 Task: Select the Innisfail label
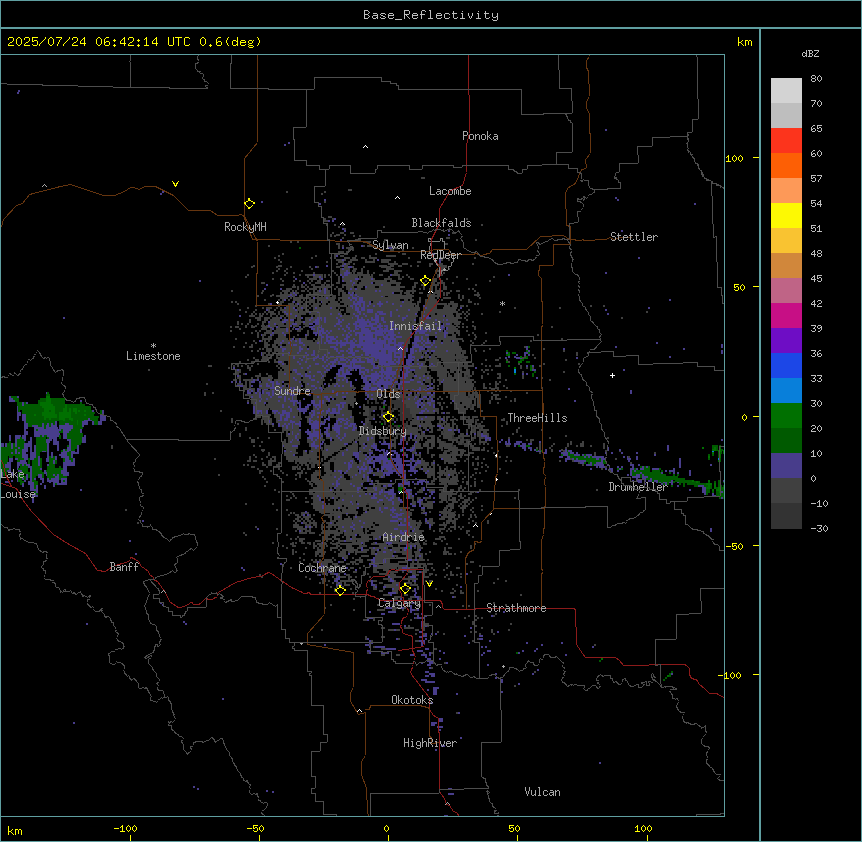(416, 326)
